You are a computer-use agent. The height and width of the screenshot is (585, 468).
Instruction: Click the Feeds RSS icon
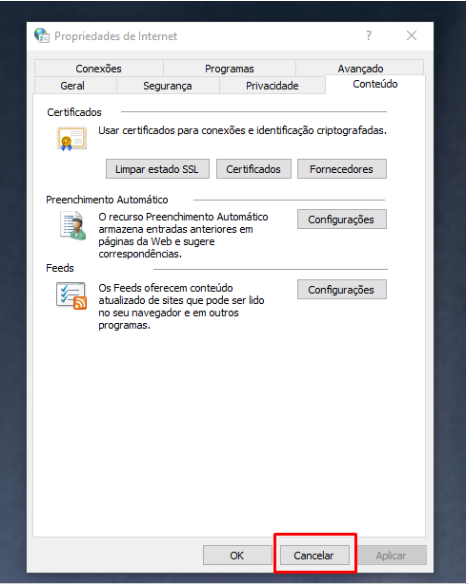click(72, 296)
